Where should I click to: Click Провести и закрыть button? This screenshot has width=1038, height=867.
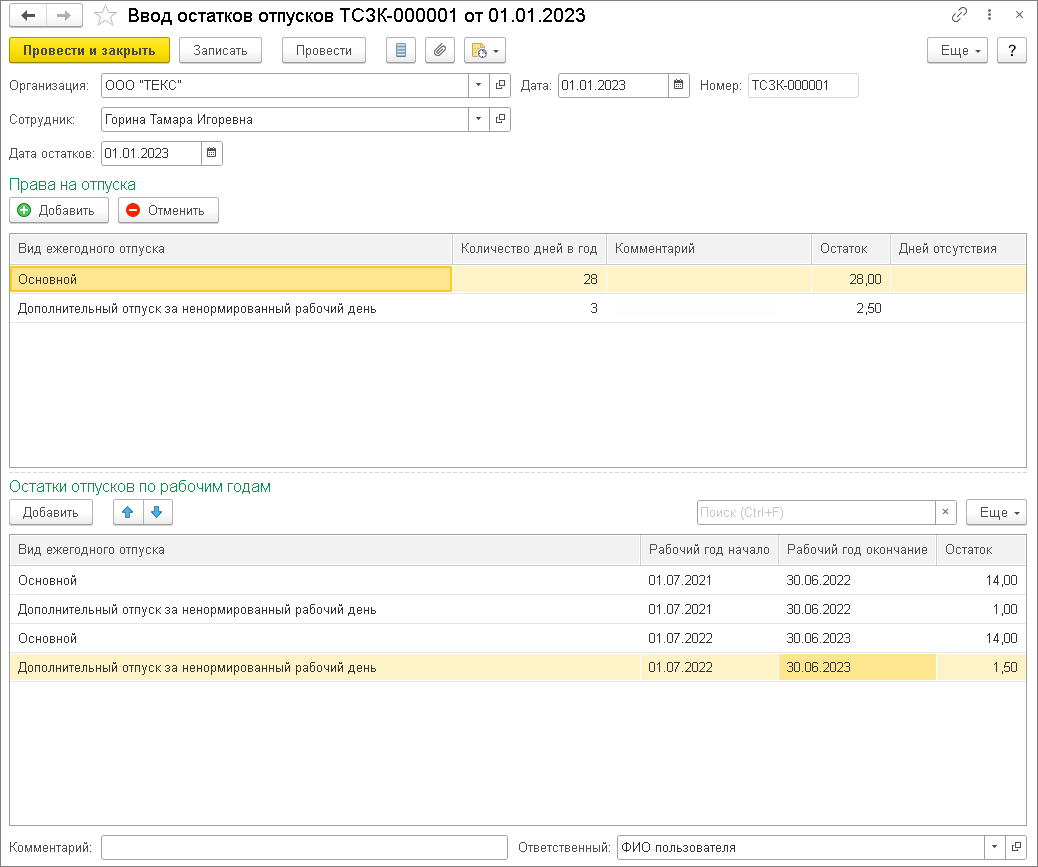(x=89, y=50)
